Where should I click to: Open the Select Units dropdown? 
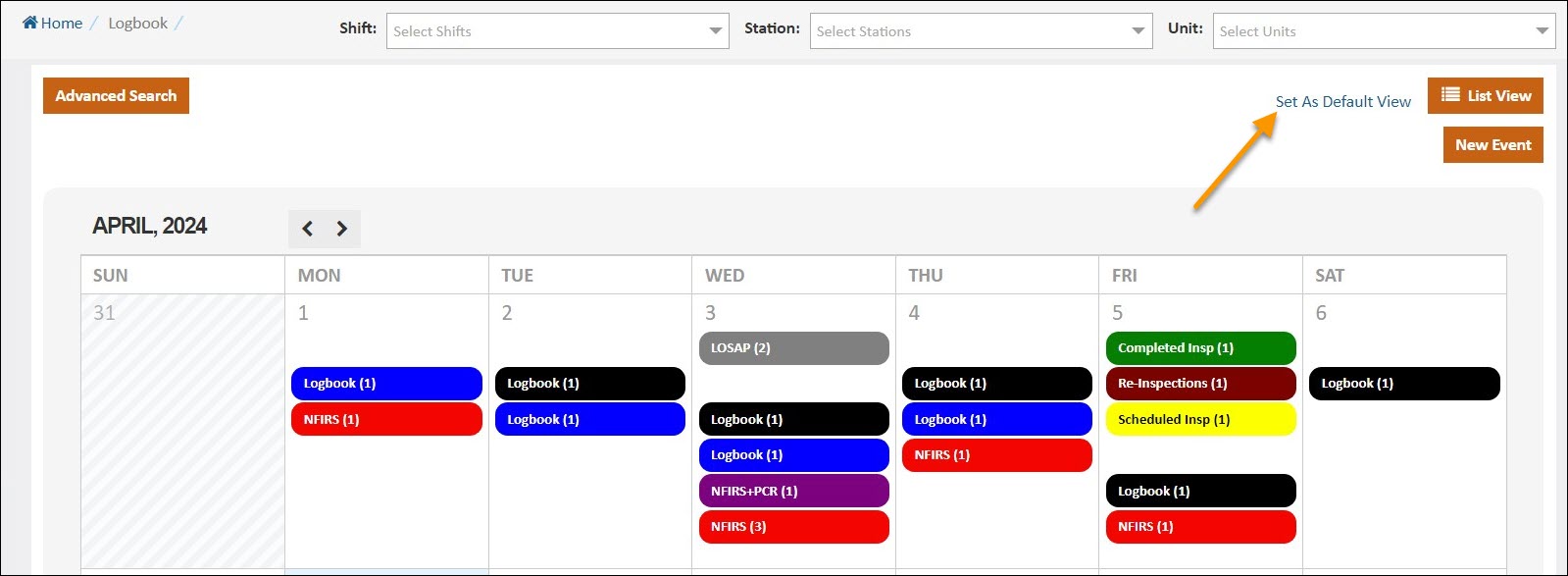(x=1383, y=31)
